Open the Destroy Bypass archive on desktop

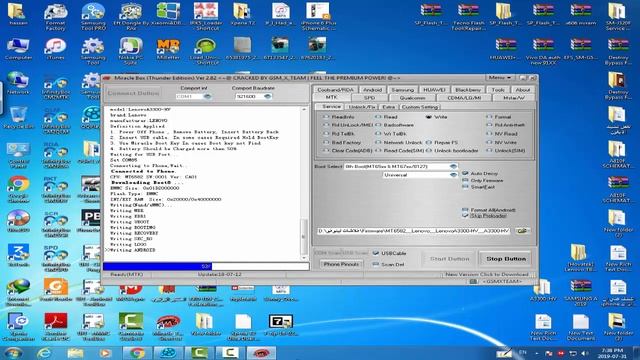coord(618,51)
